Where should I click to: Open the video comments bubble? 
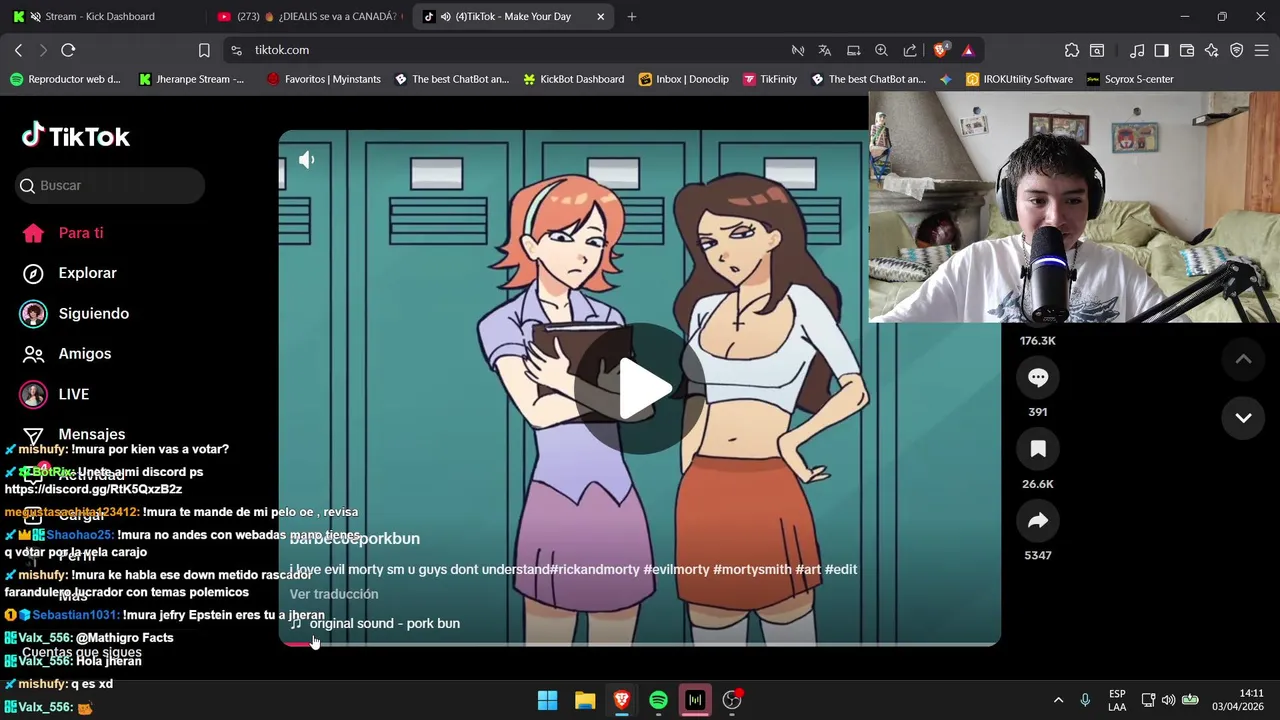click(x=1038, y=378)
